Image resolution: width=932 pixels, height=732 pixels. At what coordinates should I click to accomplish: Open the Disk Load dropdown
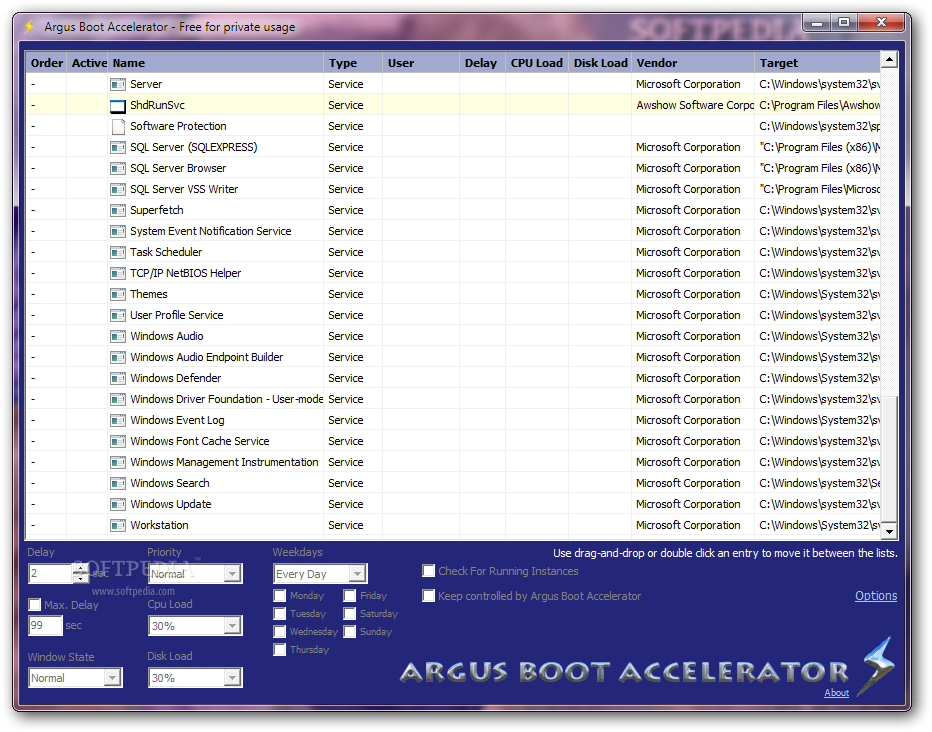point(232,677)
